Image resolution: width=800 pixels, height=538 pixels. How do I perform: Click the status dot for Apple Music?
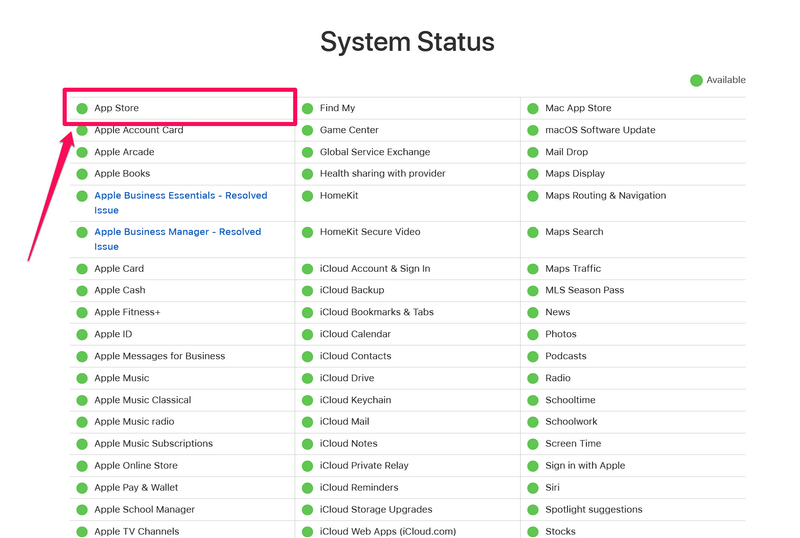[82, 379]
